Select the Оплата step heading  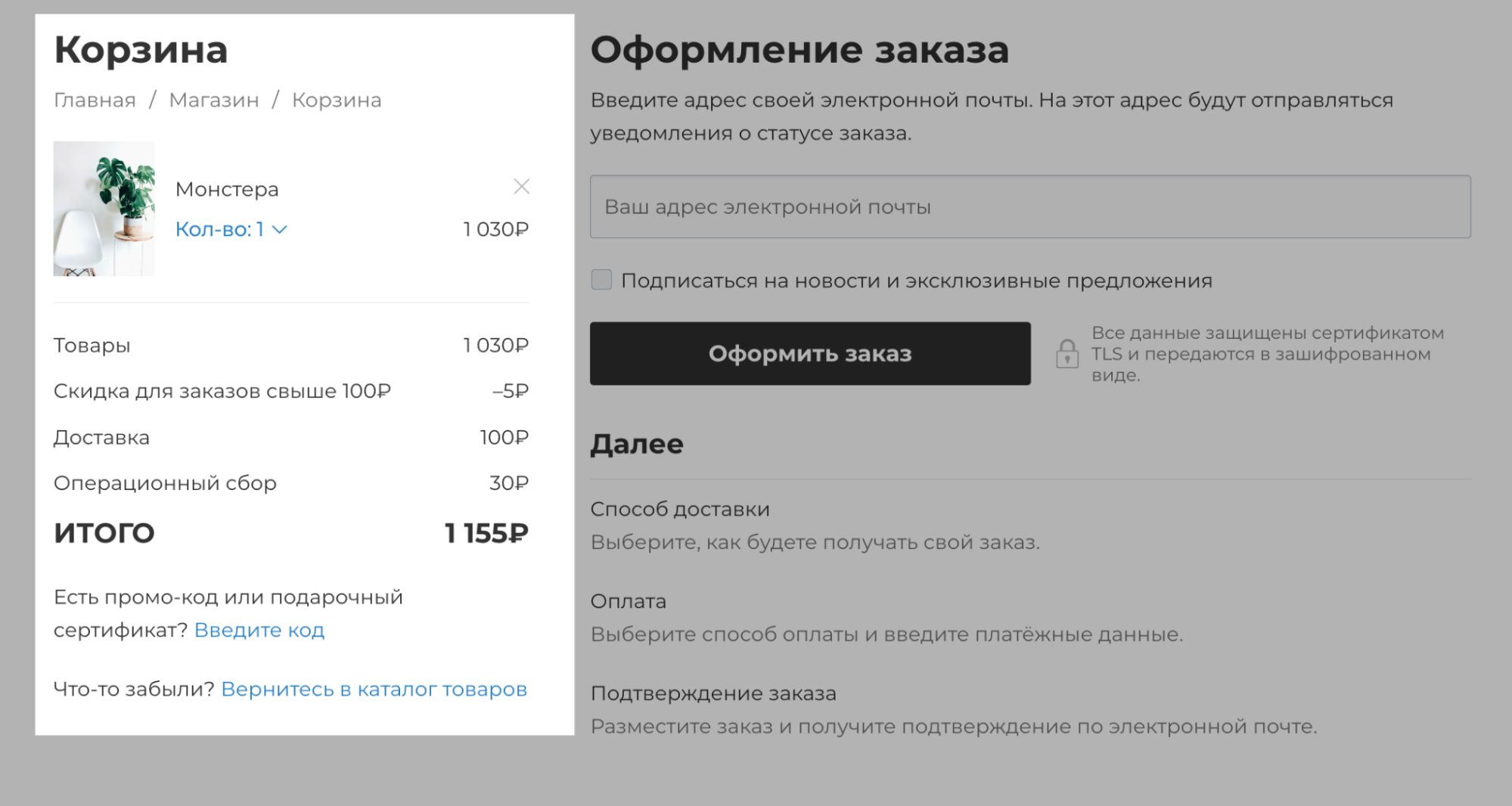click(629, 601)
